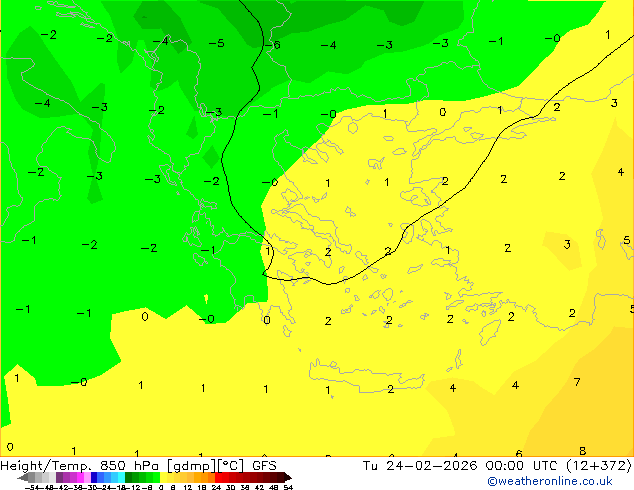The image size is (634, 490).
Task: Pick the bright red swatch in color scale
Action: click(x=218, y=478)
